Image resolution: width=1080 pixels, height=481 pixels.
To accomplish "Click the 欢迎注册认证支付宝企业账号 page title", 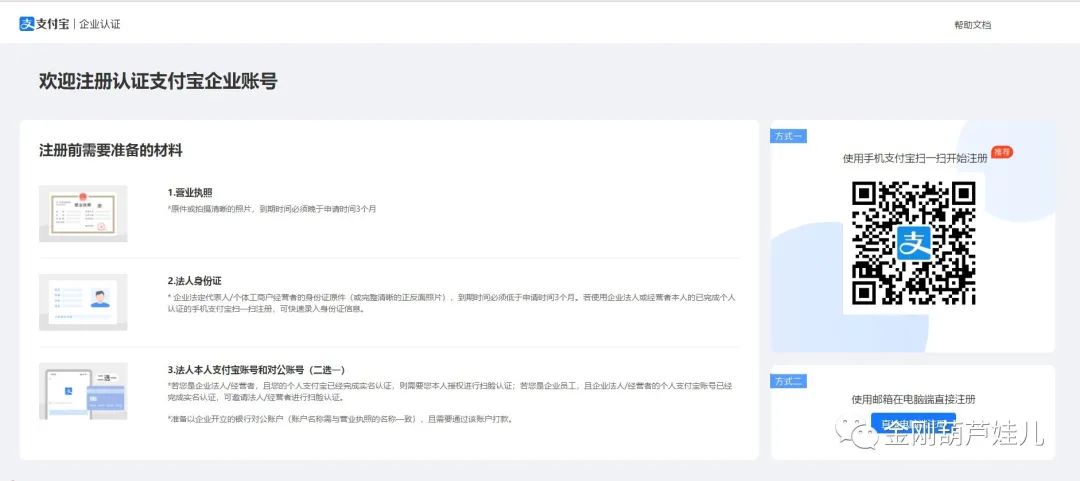I will pos(158,81).
